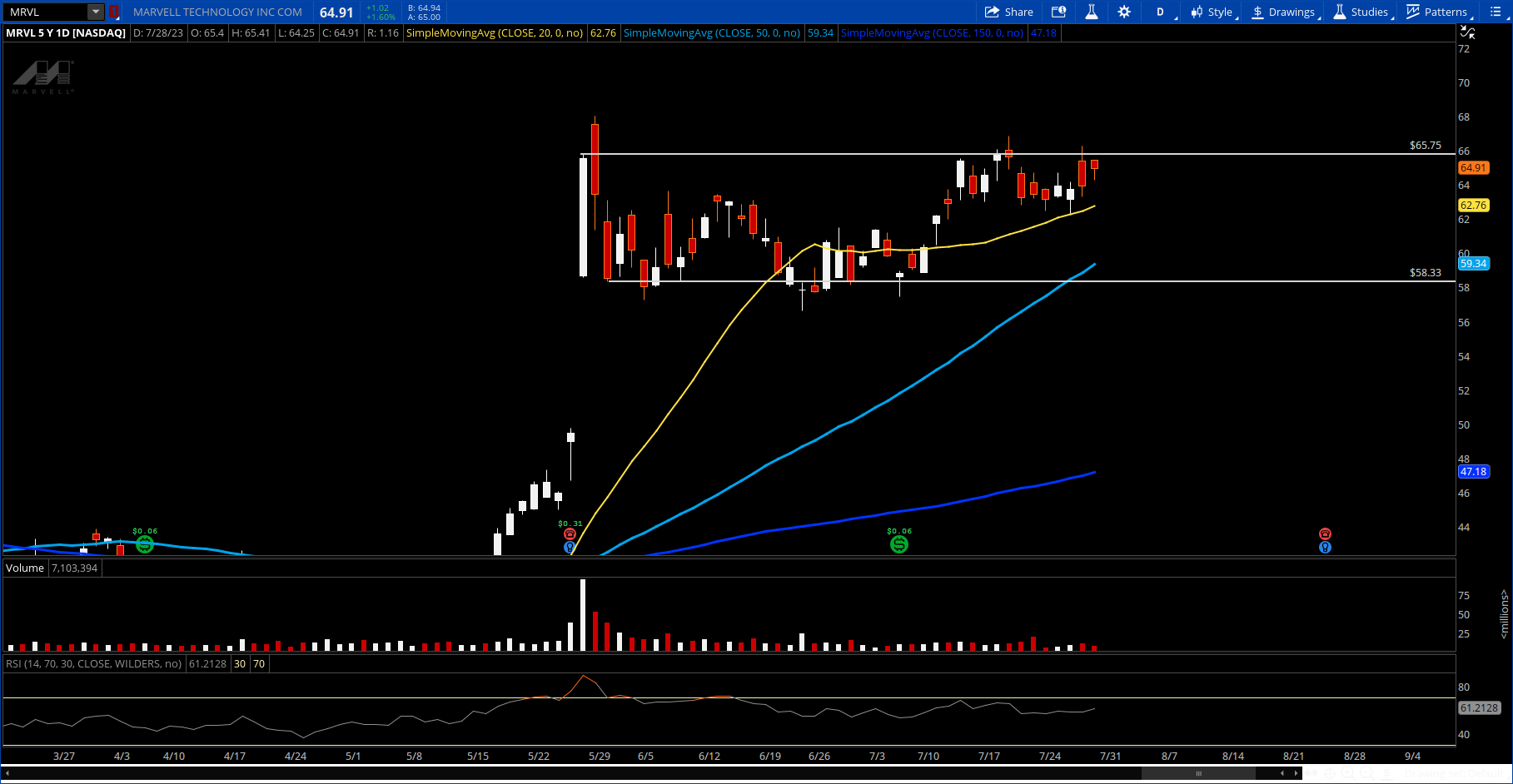Click the MRVL symbol input field
This screenshot has height=784, width=1513.
(47, 12)
